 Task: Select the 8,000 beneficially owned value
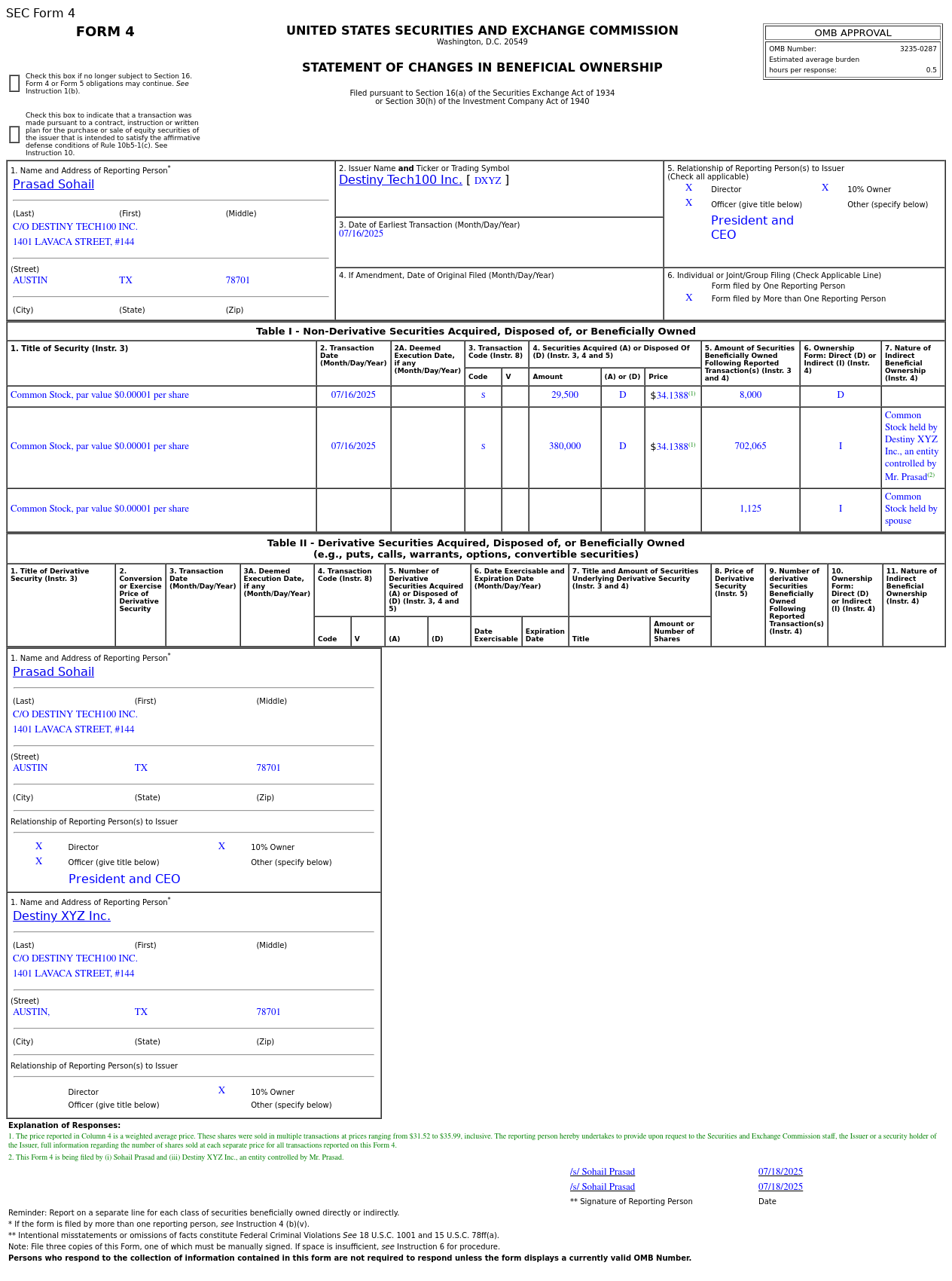(750, 395)
